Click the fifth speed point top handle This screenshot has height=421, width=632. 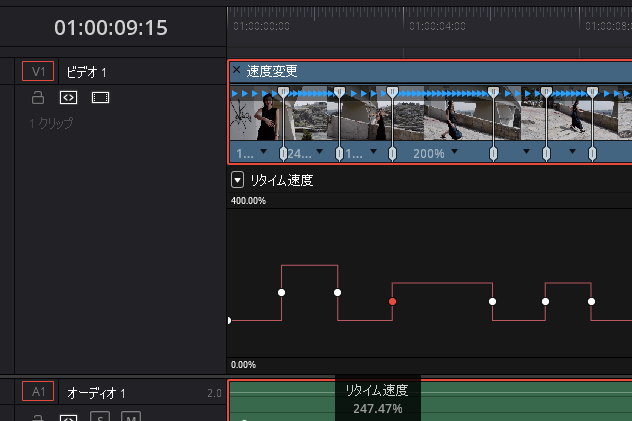pos(546,91)
